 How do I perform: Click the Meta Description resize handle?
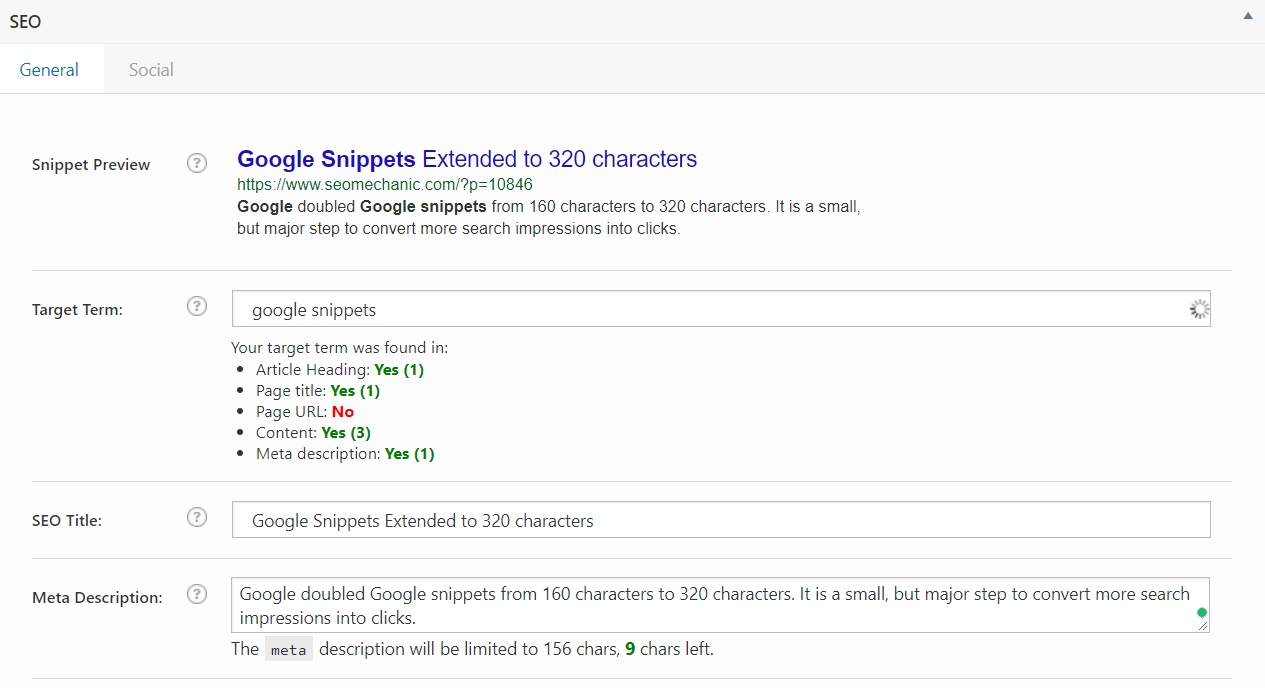[x=1203, y=626]
